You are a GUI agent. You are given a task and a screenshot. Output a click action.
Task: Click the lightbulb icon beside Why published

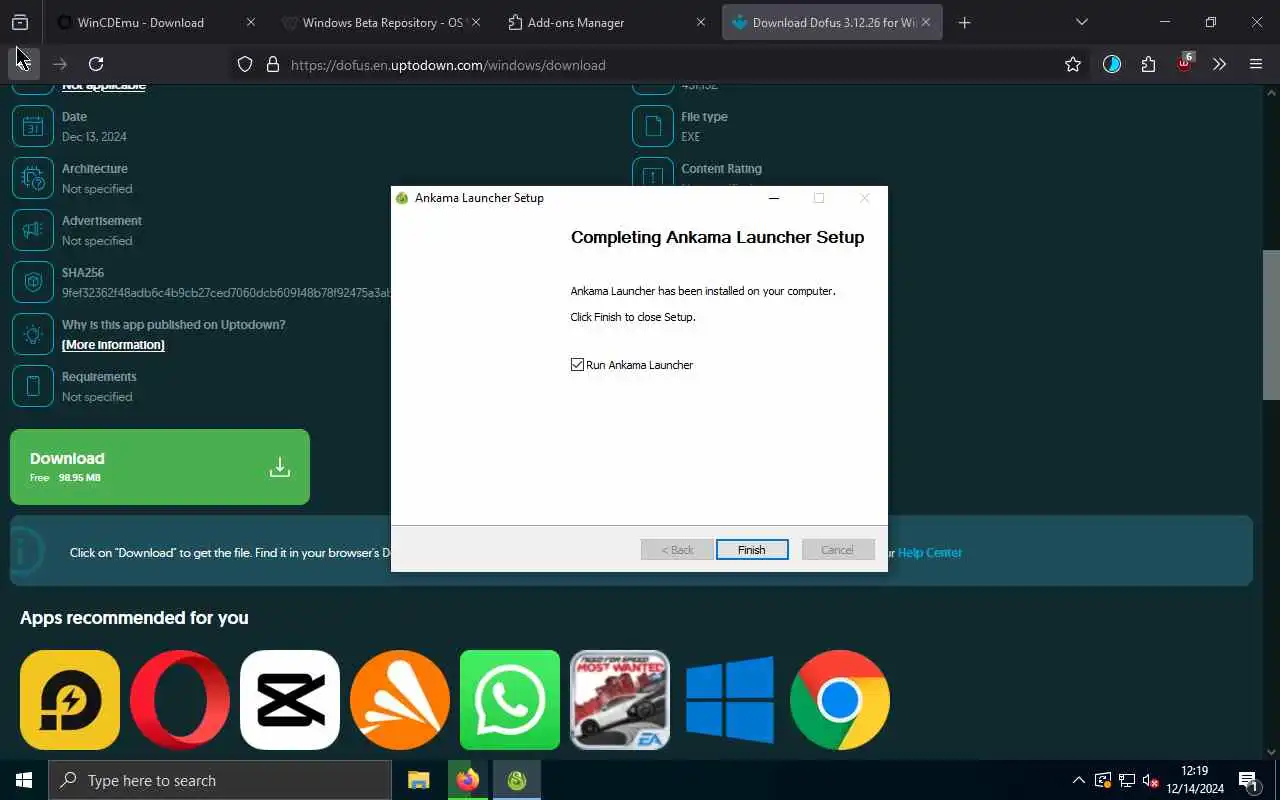(33, 334)
